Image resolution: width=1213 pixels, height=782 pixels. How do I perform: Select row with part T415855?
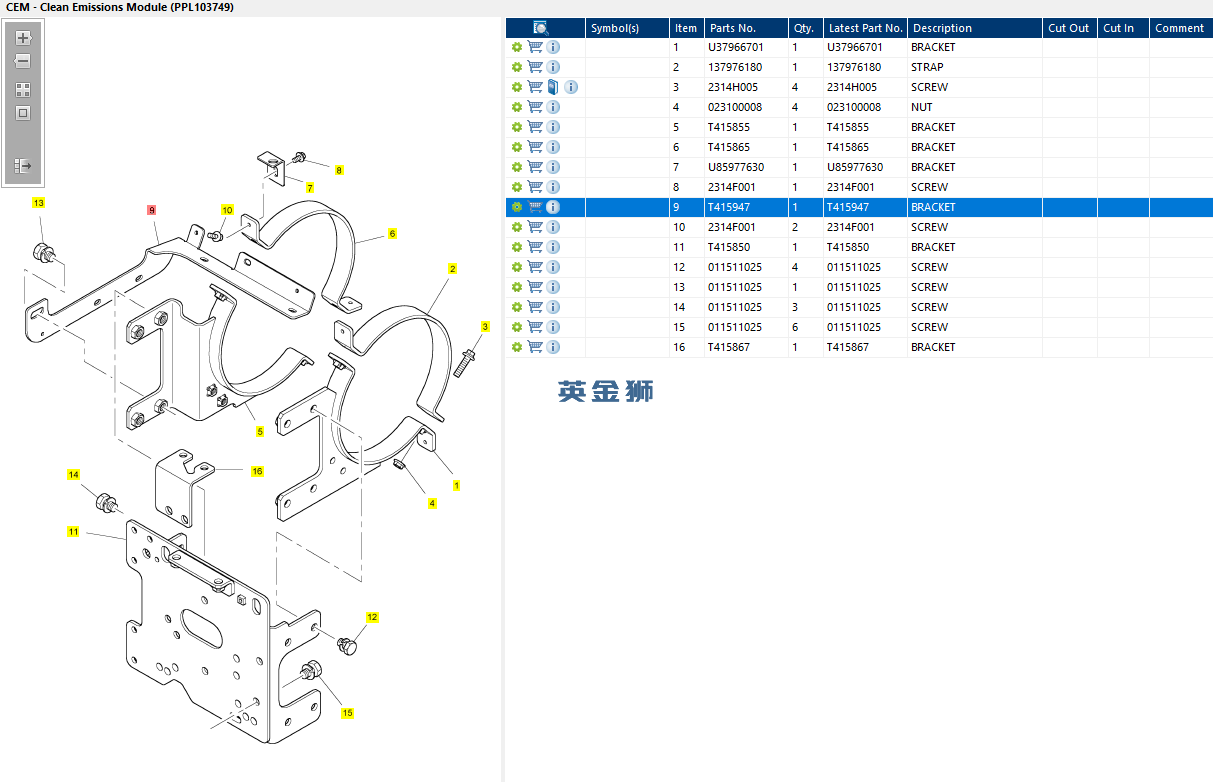[x=859, y=127]
